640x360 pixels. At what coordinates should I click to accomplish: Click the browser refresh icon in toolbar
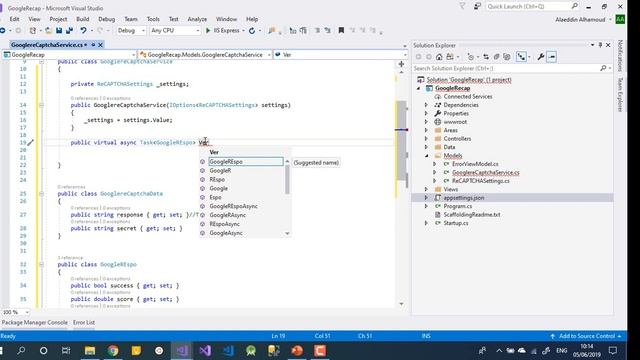pos(252,31)
